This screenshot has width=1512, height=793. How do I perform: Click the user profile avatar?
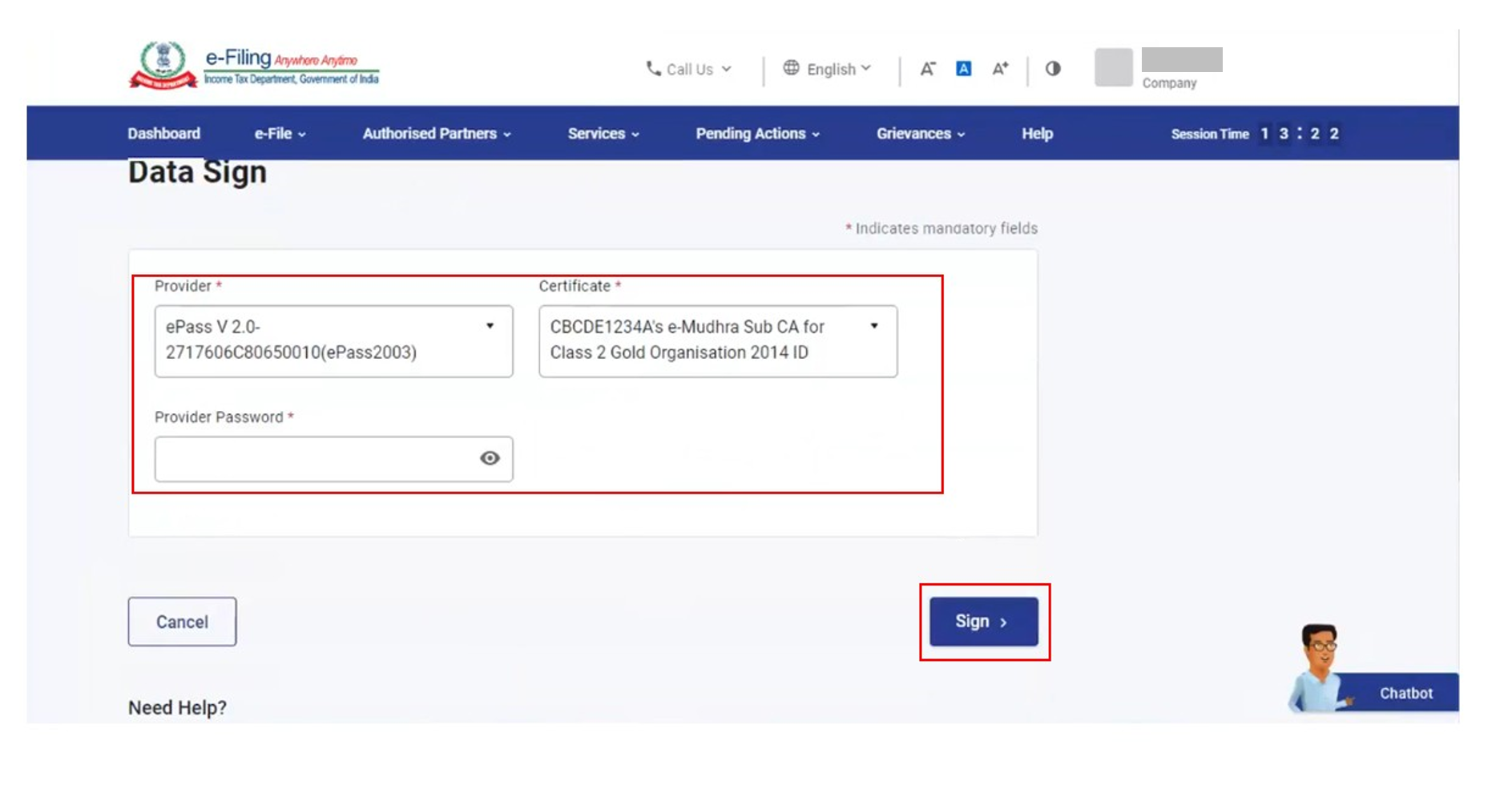pos(1113,67)
